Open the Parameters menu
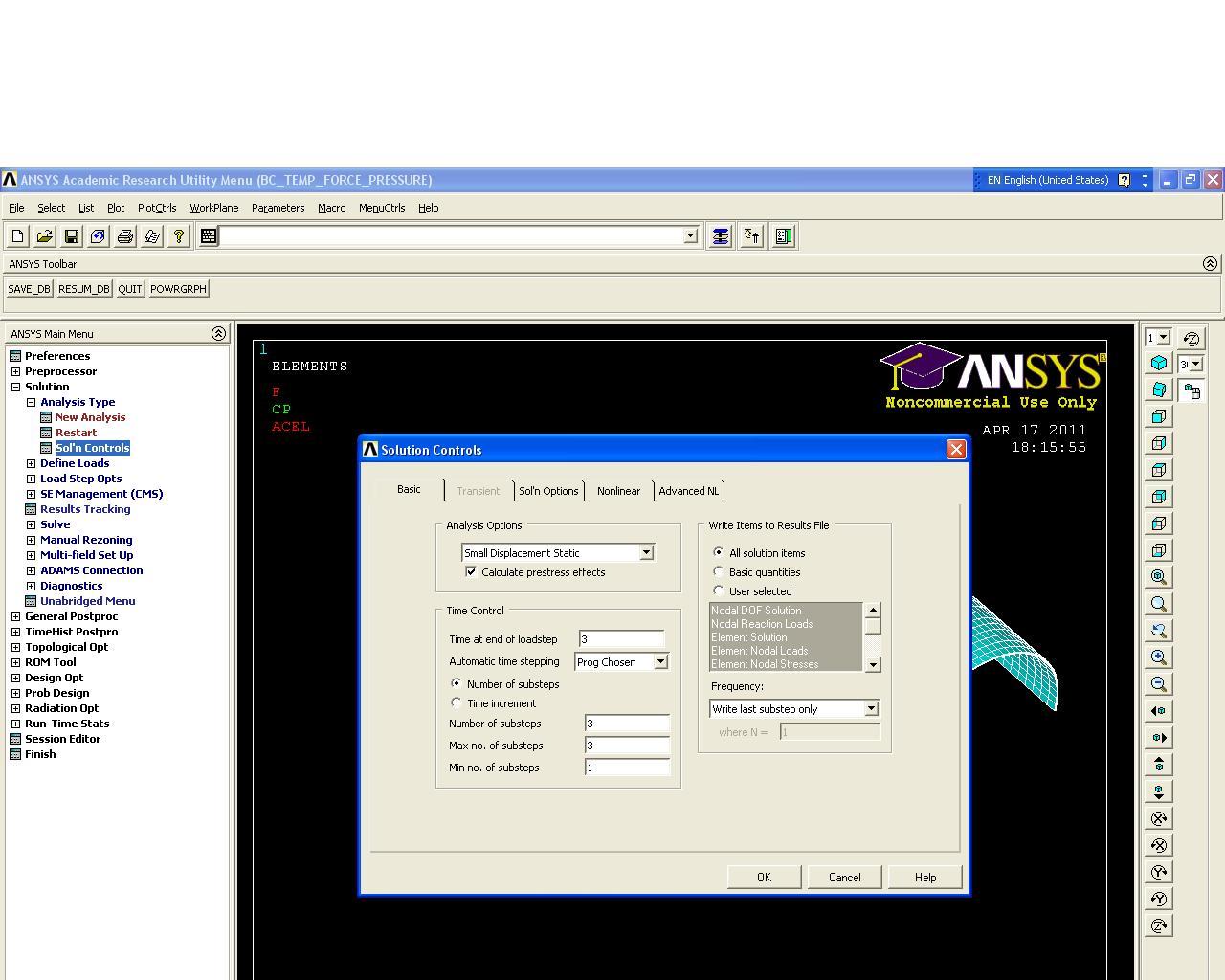This screenshot has height=980, width=1225. [278, 208]
